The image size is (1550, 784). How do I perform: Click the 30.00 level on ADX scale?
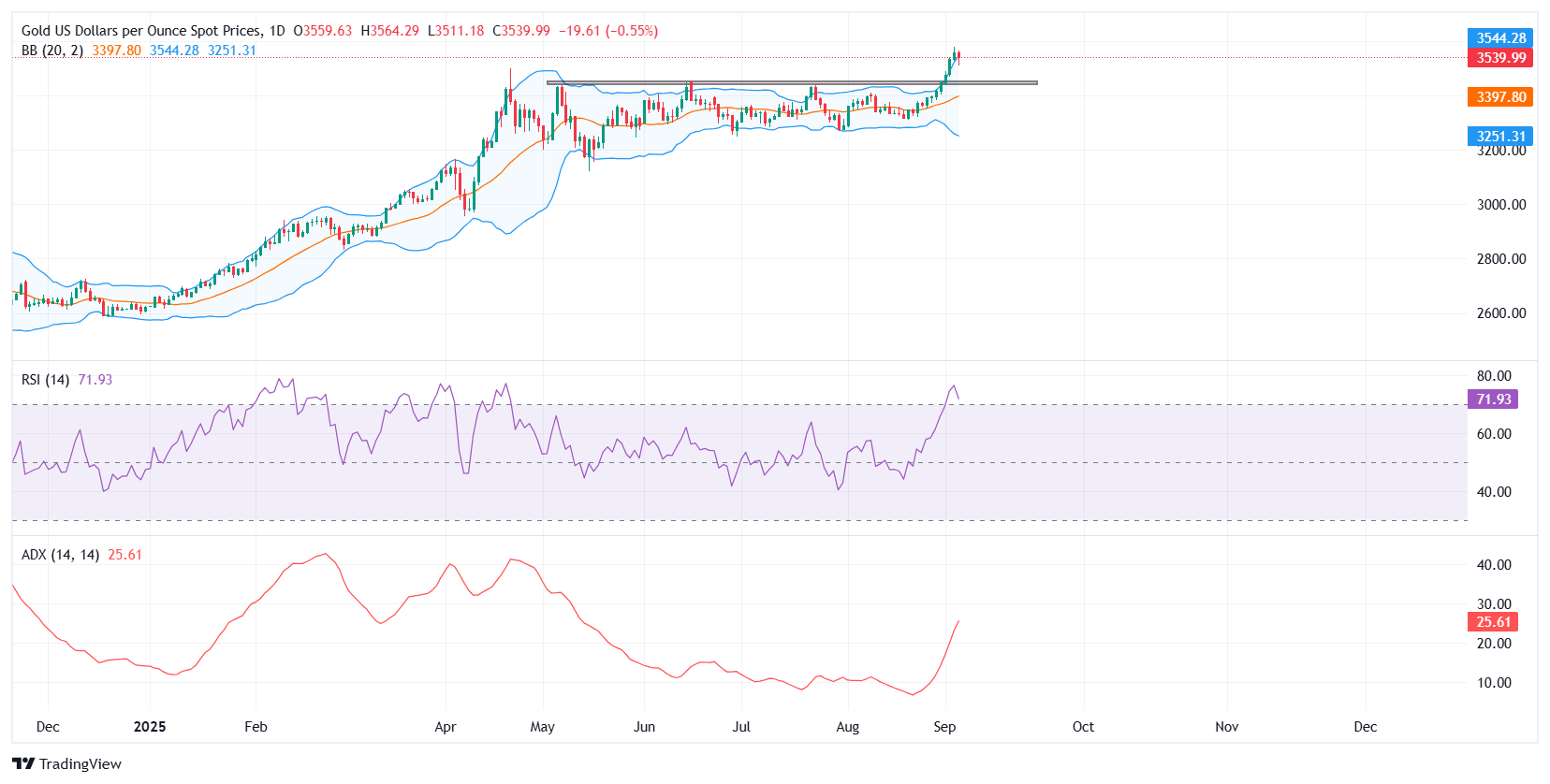[1494, 604]
